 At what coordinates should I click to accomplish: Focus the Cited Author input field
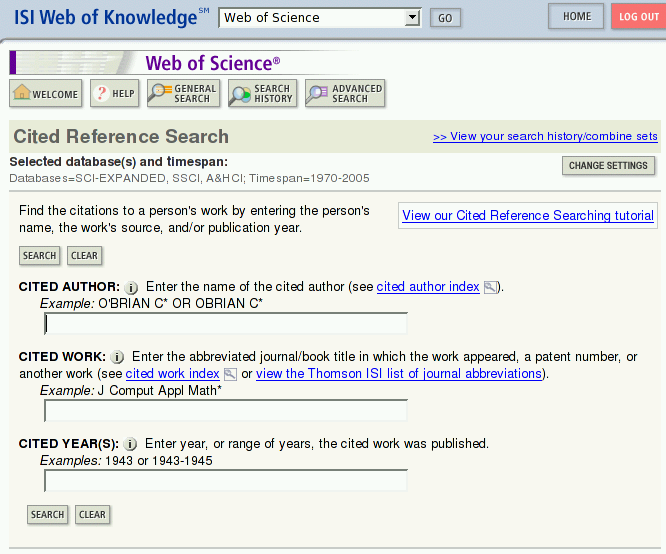[x=226, y=324]
